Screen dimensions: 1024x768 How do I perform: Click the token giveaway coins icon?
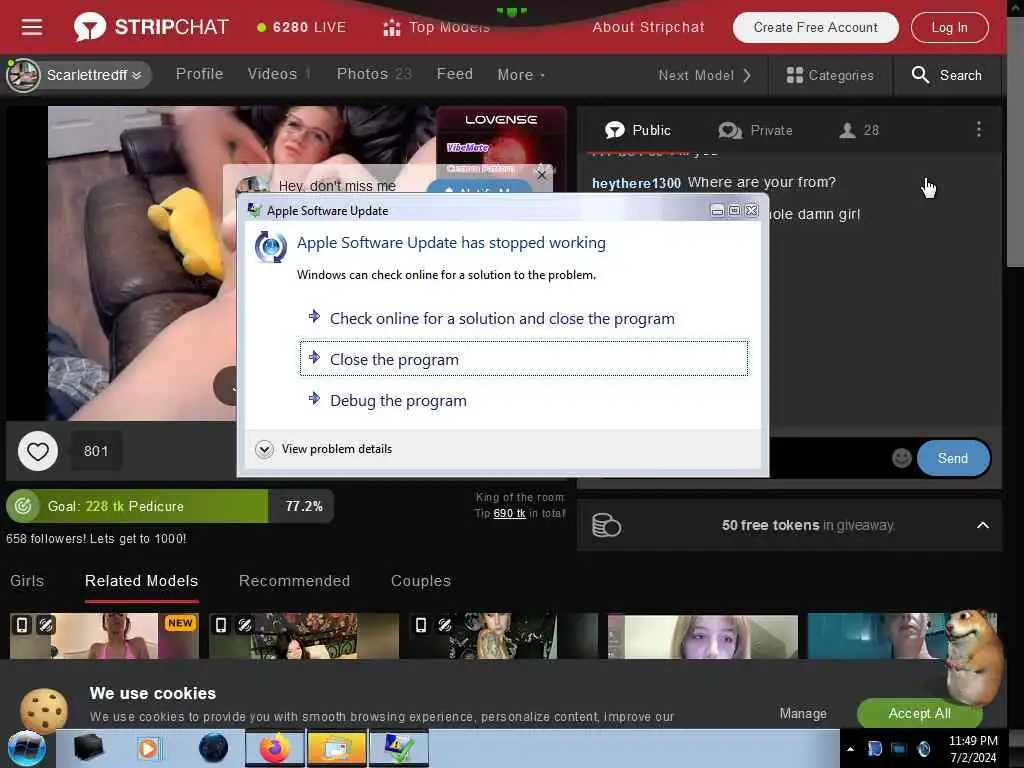(606, 525)
